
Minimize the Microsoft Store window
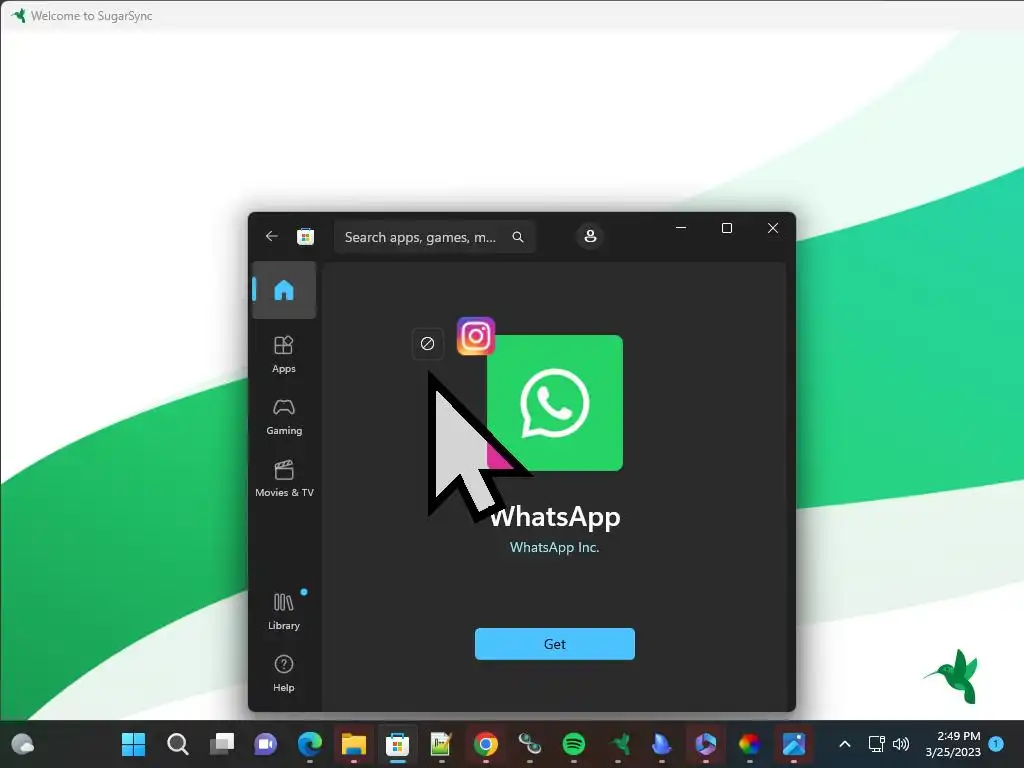point(681,228)
